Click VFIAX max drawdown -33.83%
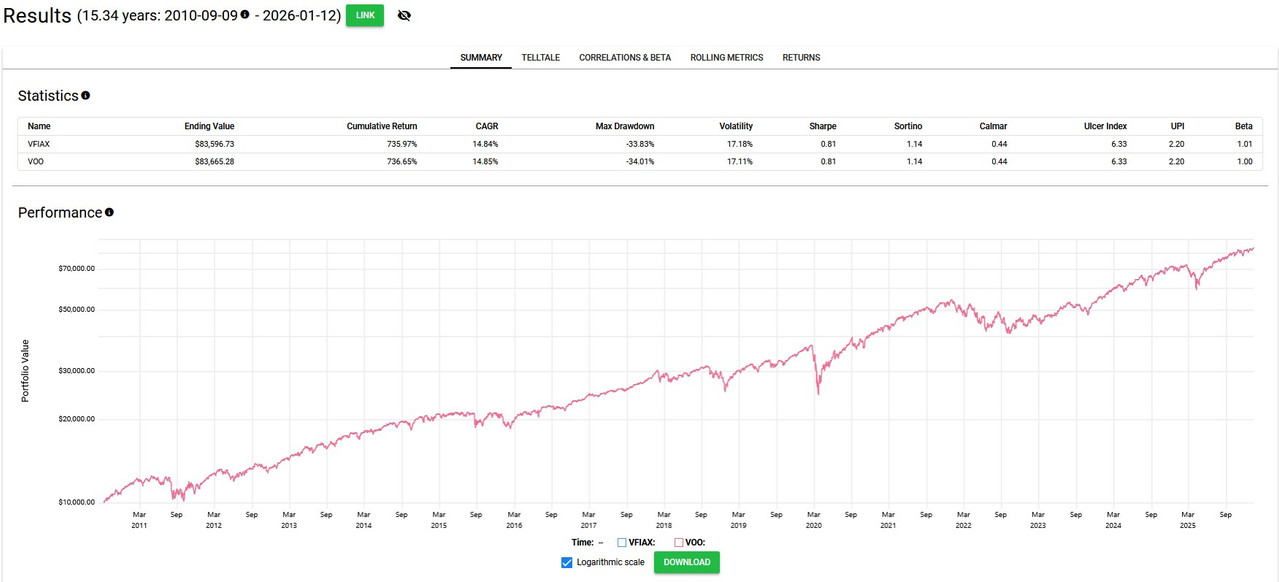1279x582 pixels. (638, 144)
